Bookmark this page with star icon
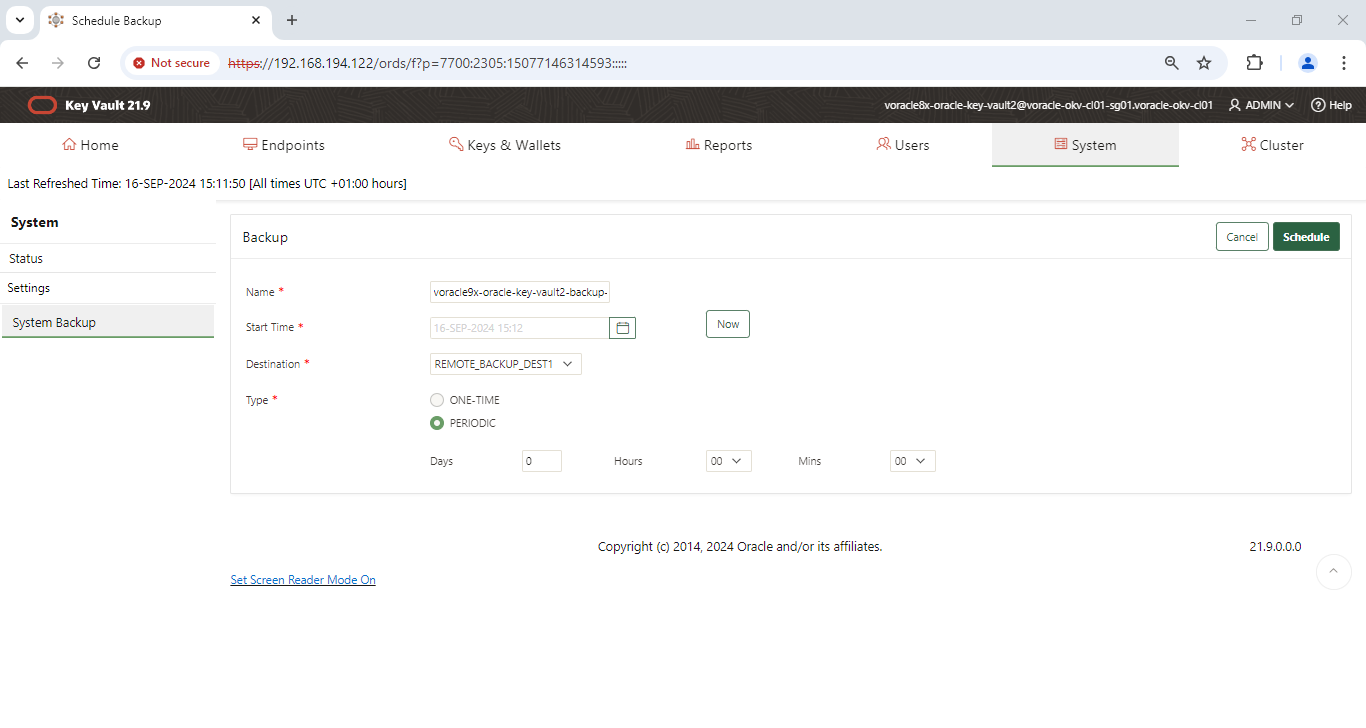Viewport: 1366px width, 728px height. tap(1204, 63)
